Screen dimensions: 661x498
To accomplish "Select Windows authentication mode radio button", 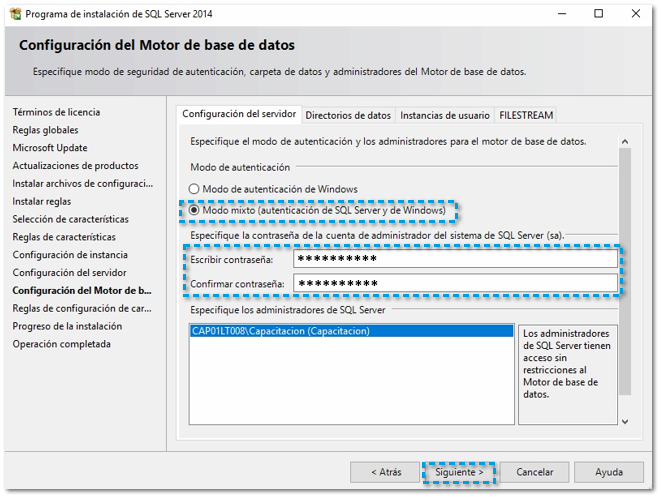I will (194, 189).
